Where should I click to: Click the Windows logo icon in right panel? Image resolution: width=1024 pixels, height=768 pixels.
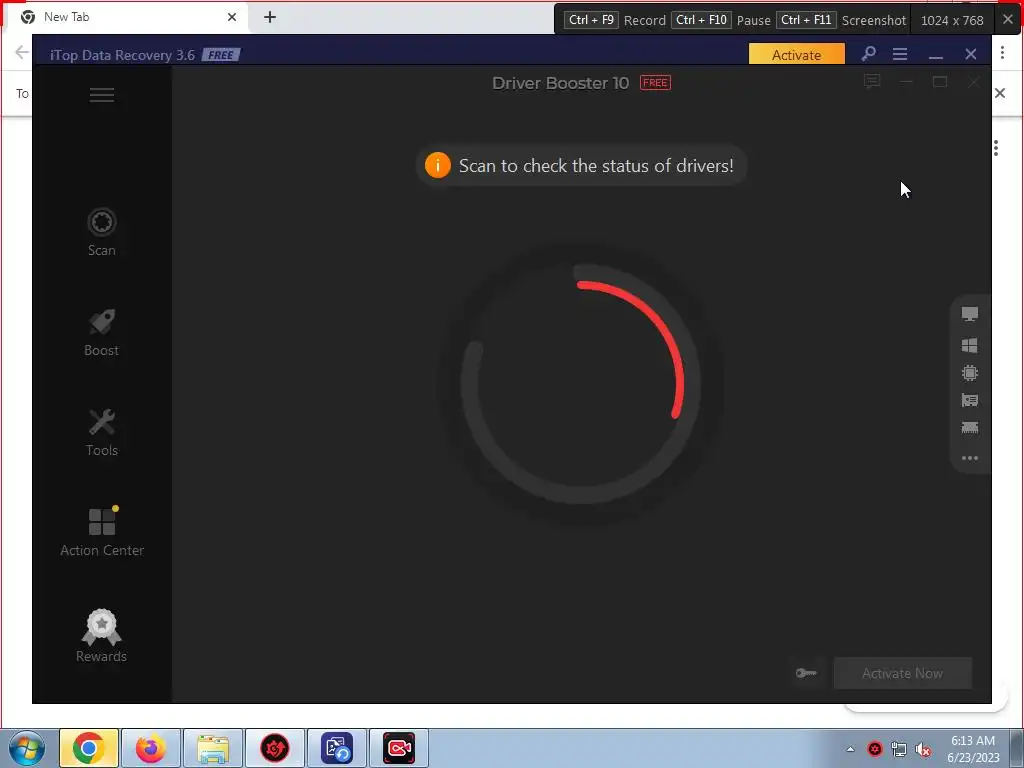[x=970, y=345]
